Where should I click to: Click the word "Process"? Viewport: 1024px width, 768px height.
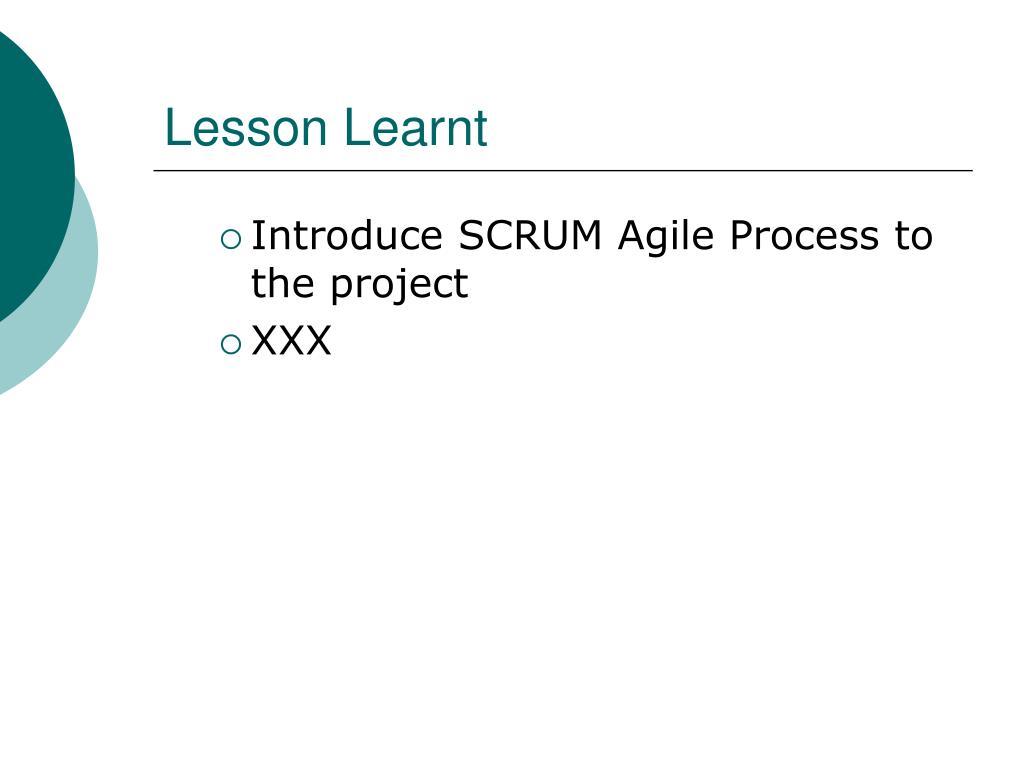(804, 235)
